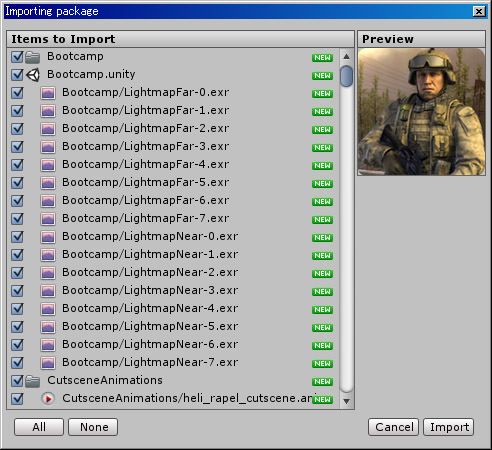Click the image icon of LightmapFar-3.exr

(48, 147)
